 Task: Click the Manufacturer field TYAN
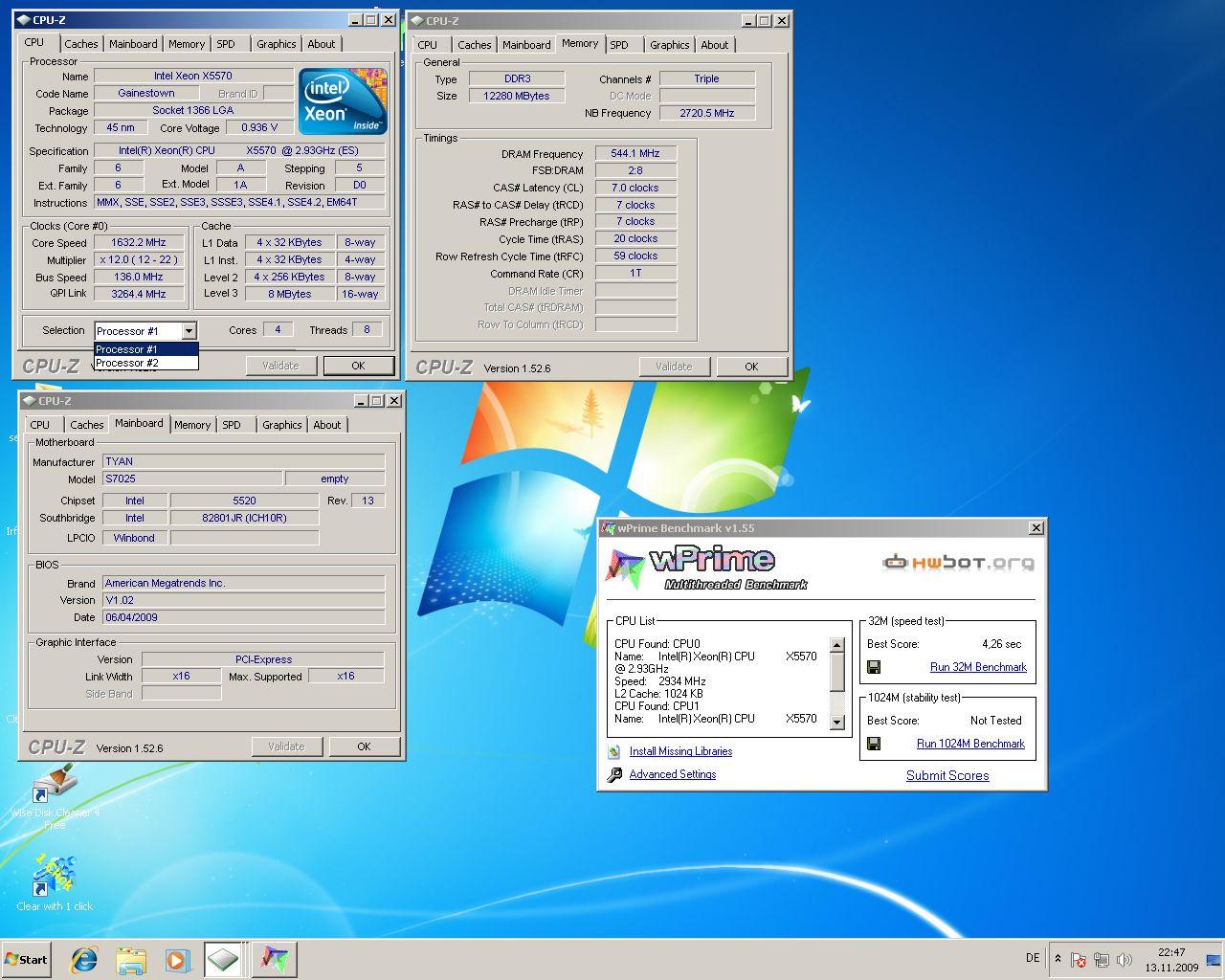click(243, 461)
